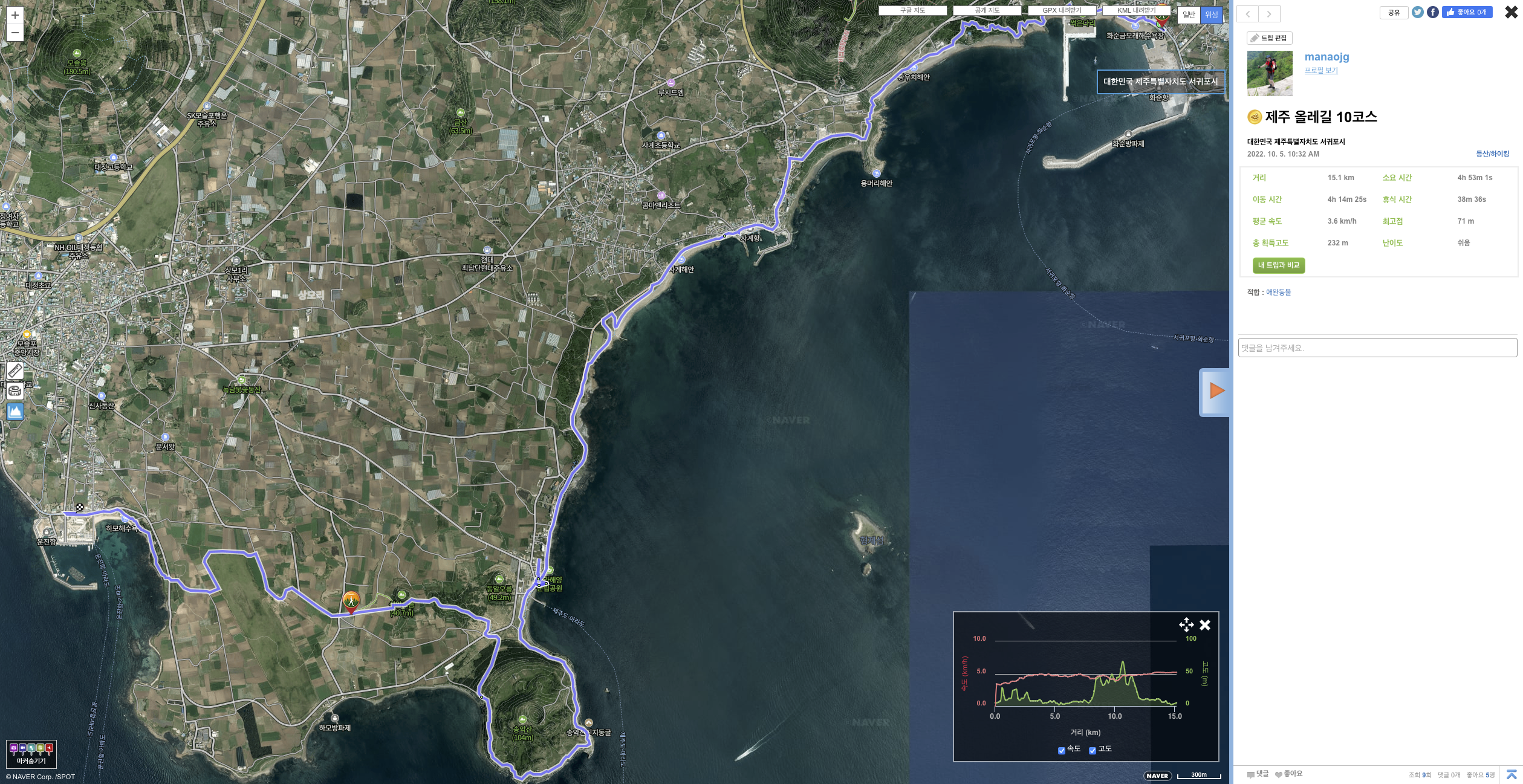The width and height of the screenshot is (1523, 784).
Task: Click the map zoom out minus button
Action: click(x=15, y=33)
